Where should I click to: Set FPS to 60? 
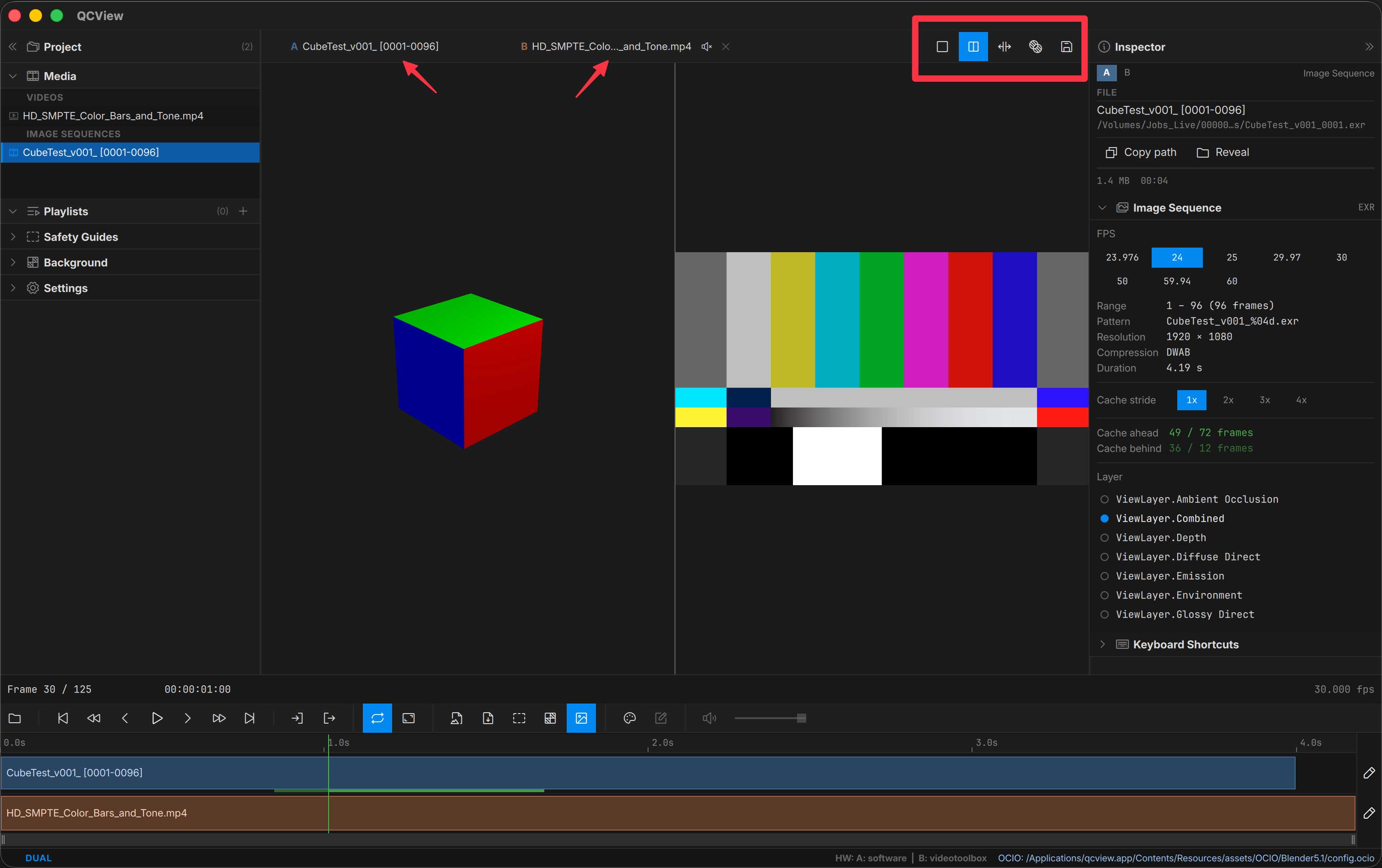coord(1232,281)
